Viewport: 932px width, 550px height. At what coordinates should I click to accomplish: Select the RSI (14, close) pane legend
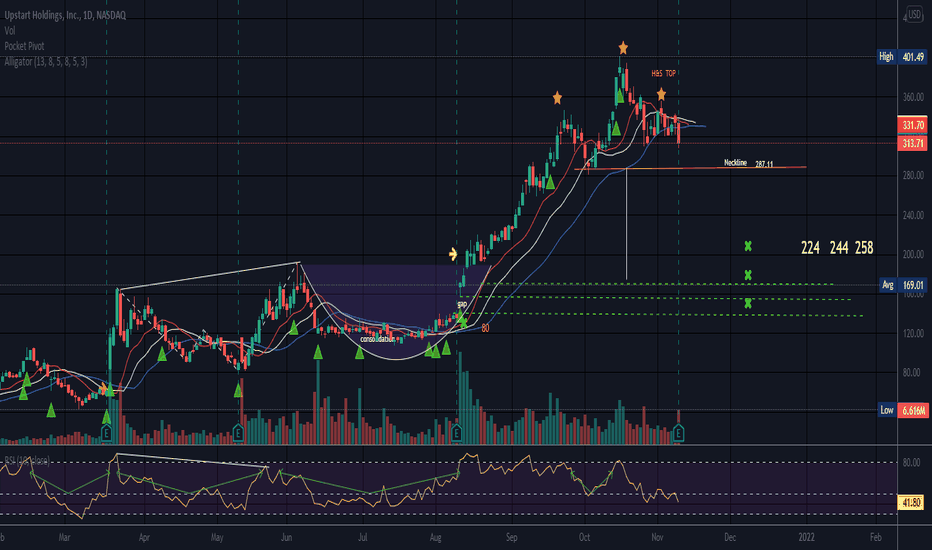pos(27,460)
